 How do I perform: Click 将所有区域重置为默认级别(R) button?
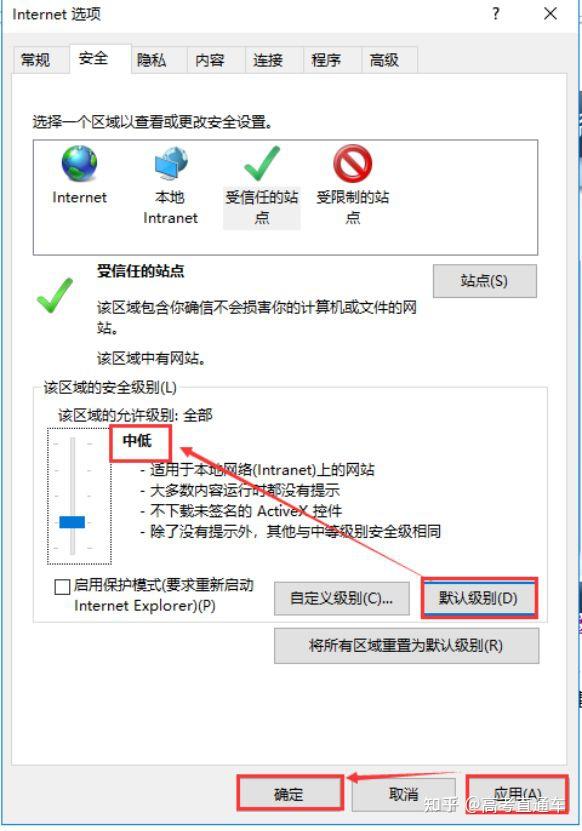pyautogui.click(x=406, y=646)
